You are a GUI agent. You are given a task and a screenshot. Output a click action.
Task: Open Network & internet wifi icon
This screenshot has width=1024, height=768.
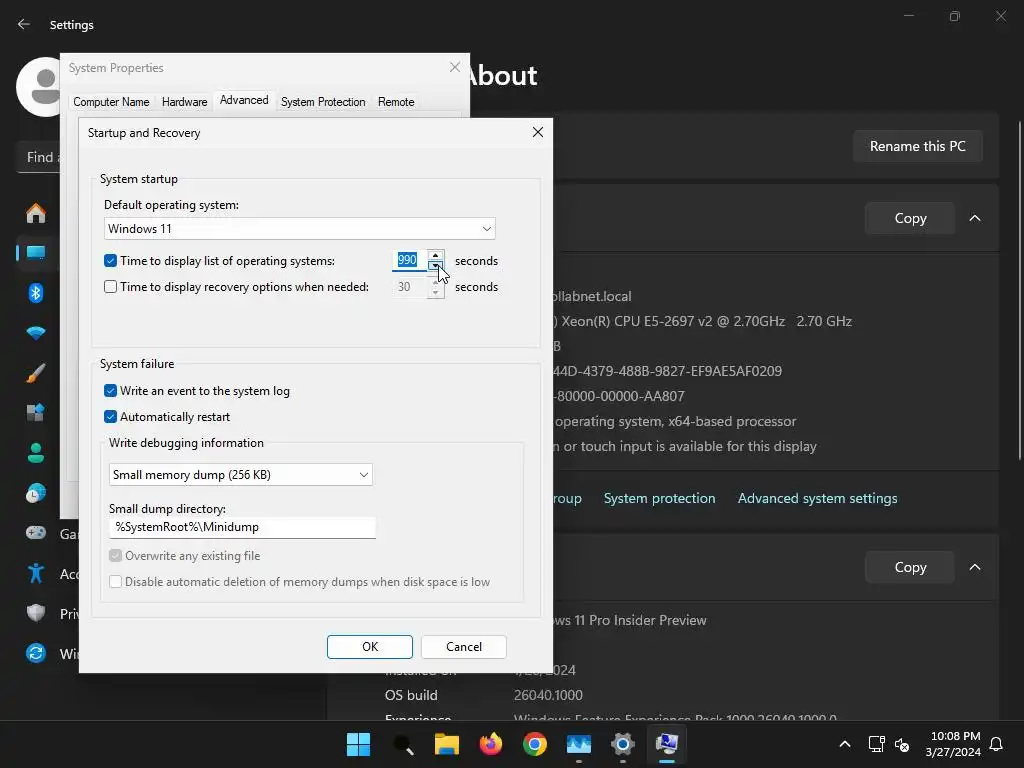[x=36, y=333]
